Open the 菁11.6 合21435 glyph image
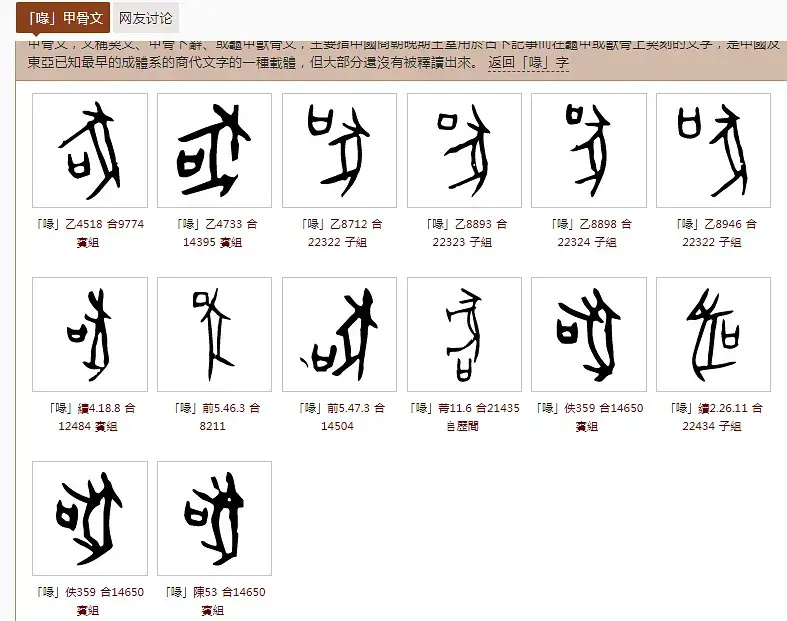This screenshot has height=621, width=787. pos(464,334)
